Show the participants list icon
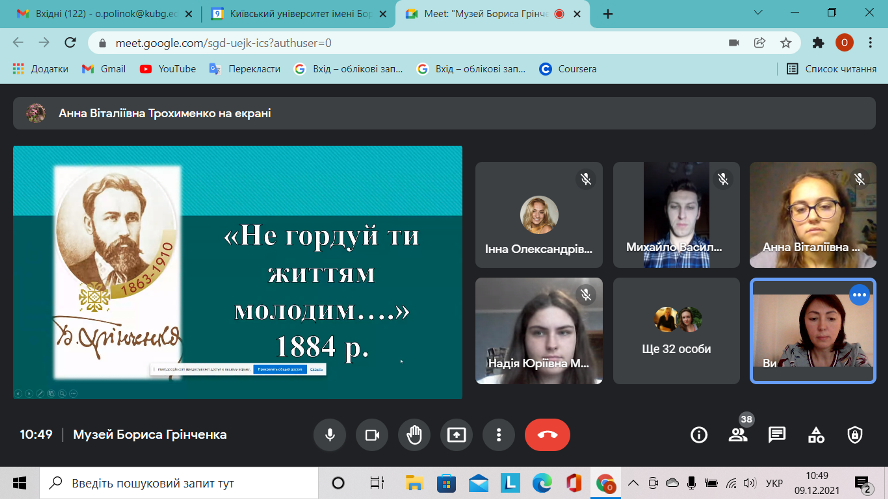The image size is (888, 499). tap(738, 435)
